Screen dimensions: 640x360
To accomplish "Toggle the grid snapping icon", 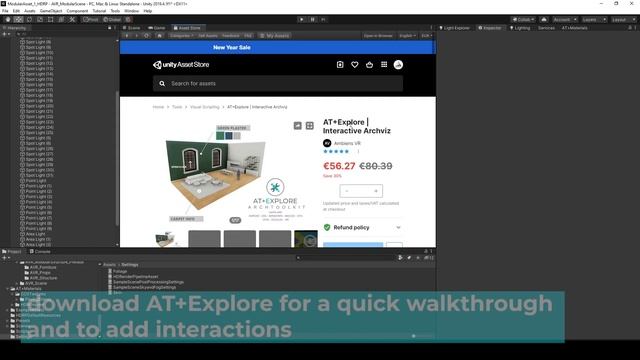I will (128, 20).
